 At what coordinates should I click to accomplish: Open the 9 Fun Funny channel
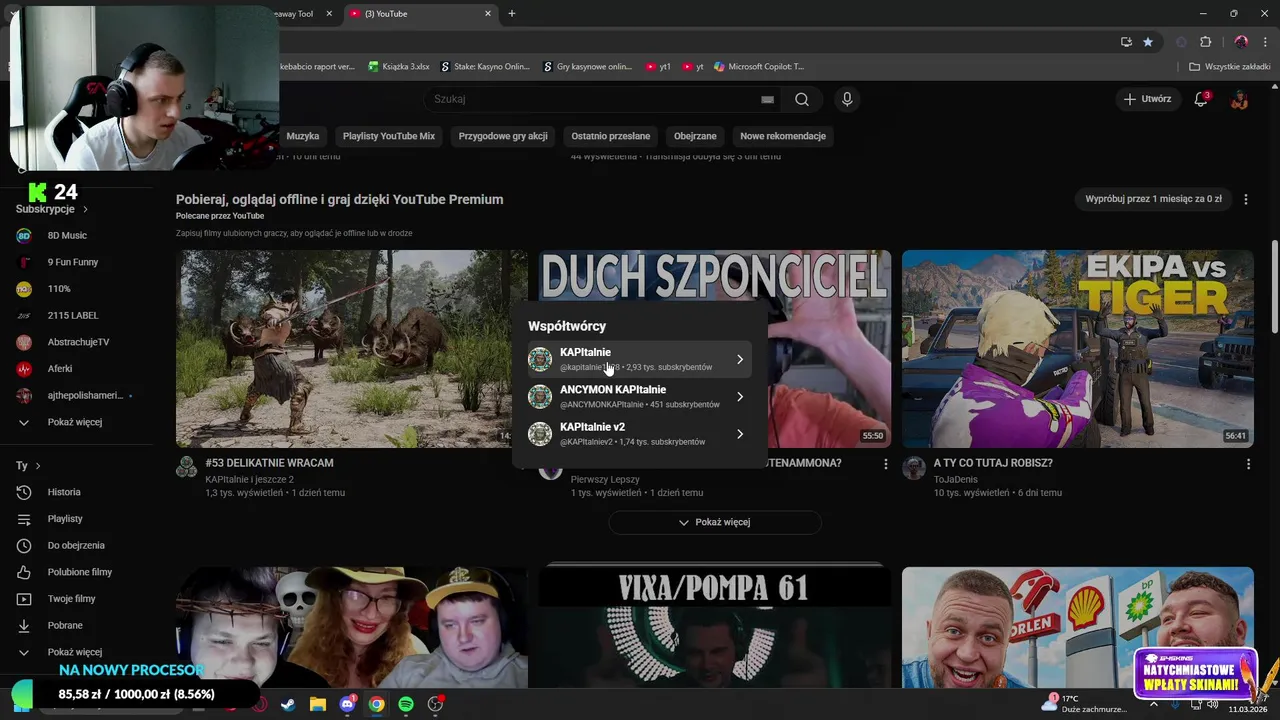[73, 262]
